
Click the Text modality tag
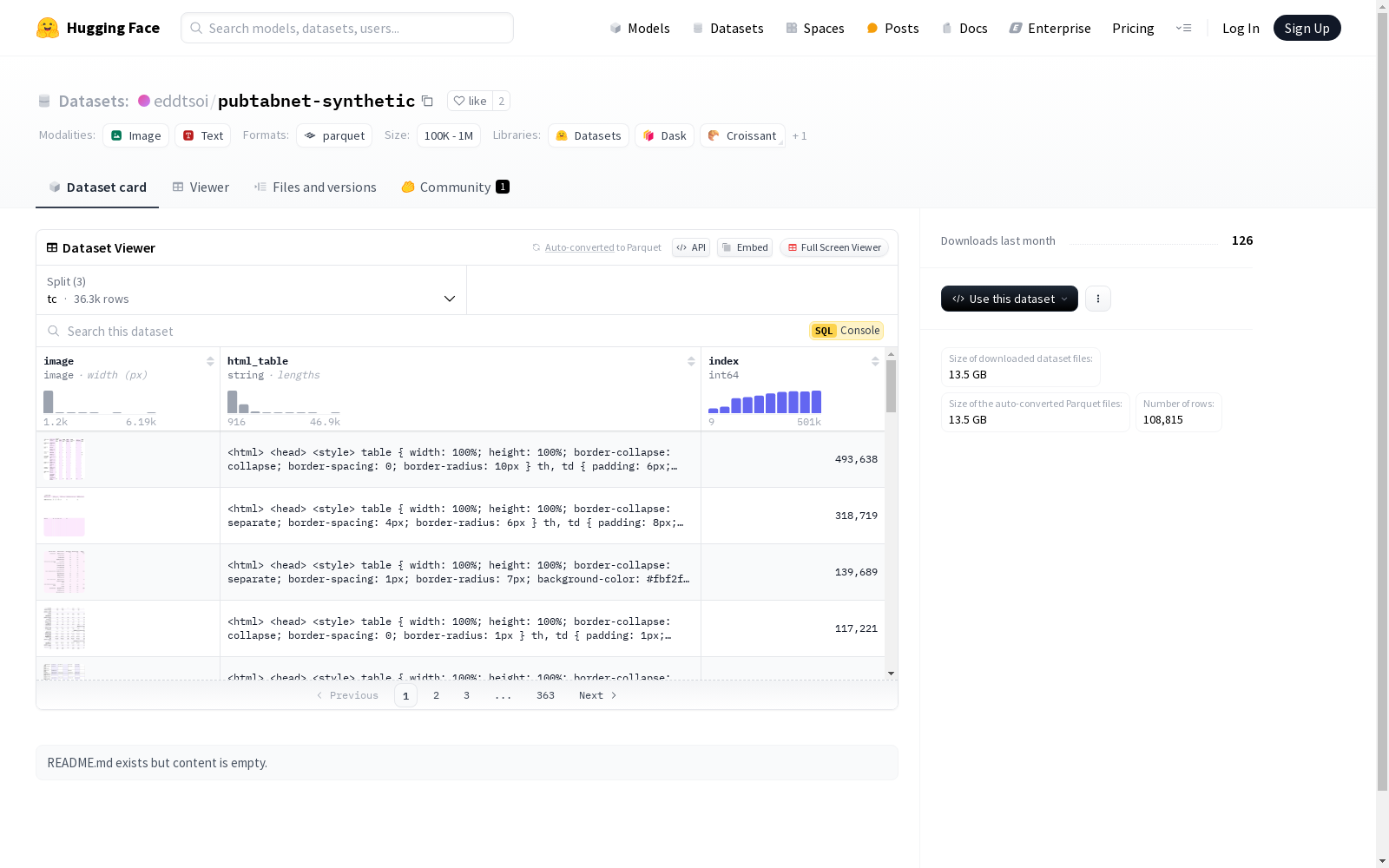coord(203,135)
